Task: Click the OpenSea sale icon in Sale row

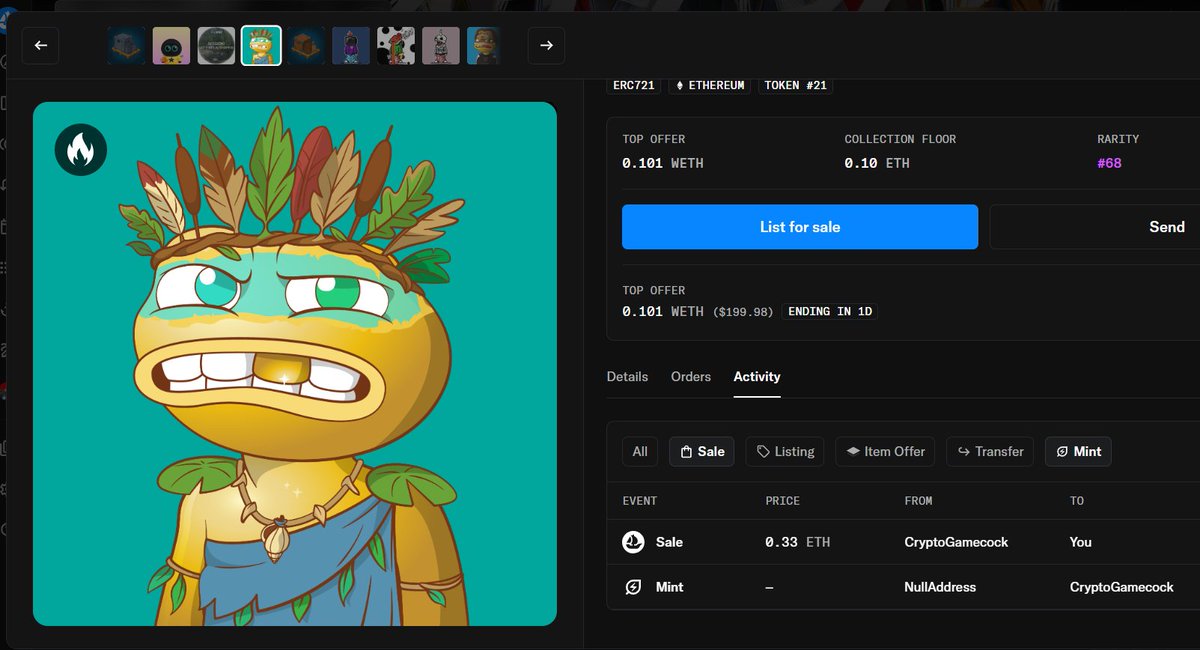Action: click(x=633, y=542)
